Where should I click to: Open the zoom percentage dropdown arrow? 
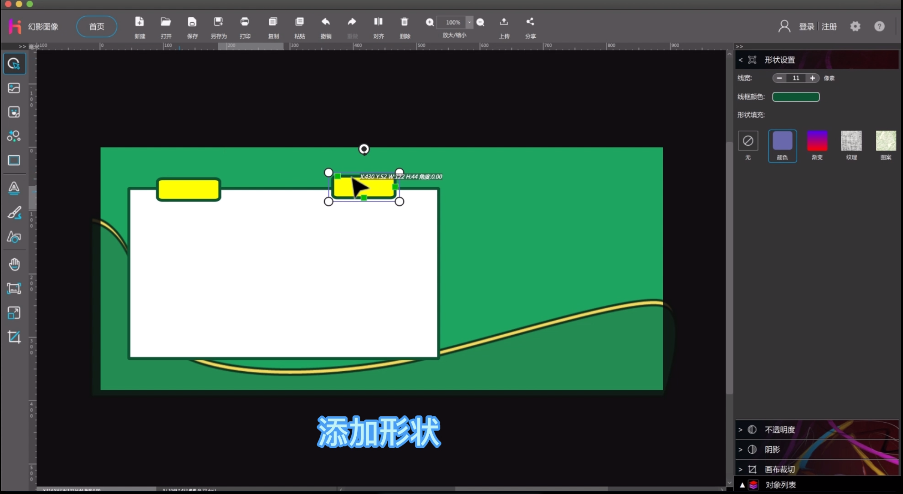(x=469, y=22)
